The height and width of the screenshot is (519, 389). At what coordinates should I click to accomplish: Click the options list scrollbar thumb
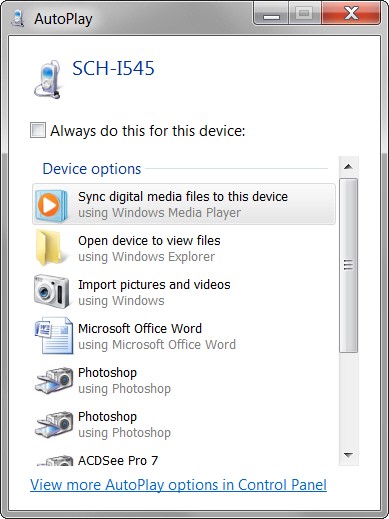coord(348,265)
